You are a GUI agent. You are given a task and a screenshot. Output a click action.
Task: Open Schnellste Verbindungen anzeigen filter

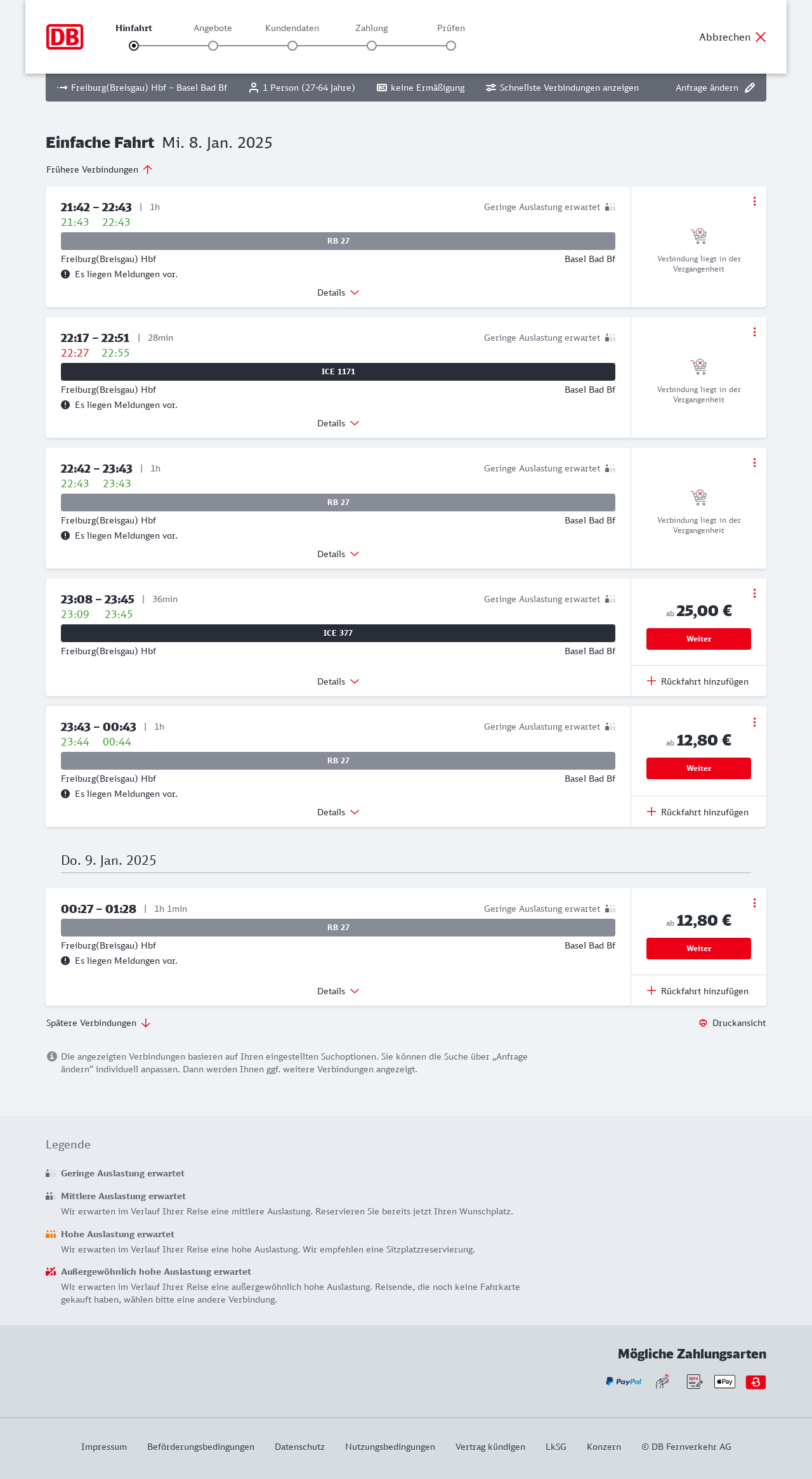pos(562,88)
